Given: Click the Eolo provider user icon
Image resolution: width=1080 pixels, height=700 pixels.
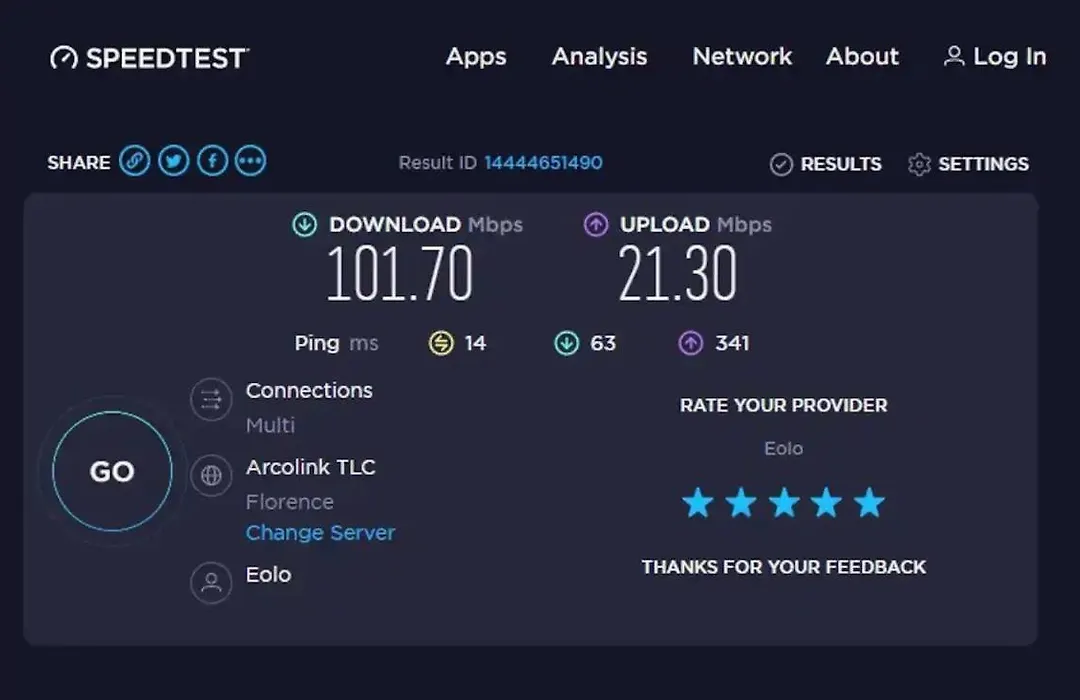Looking at the screenshot, I should click(211, 583).
